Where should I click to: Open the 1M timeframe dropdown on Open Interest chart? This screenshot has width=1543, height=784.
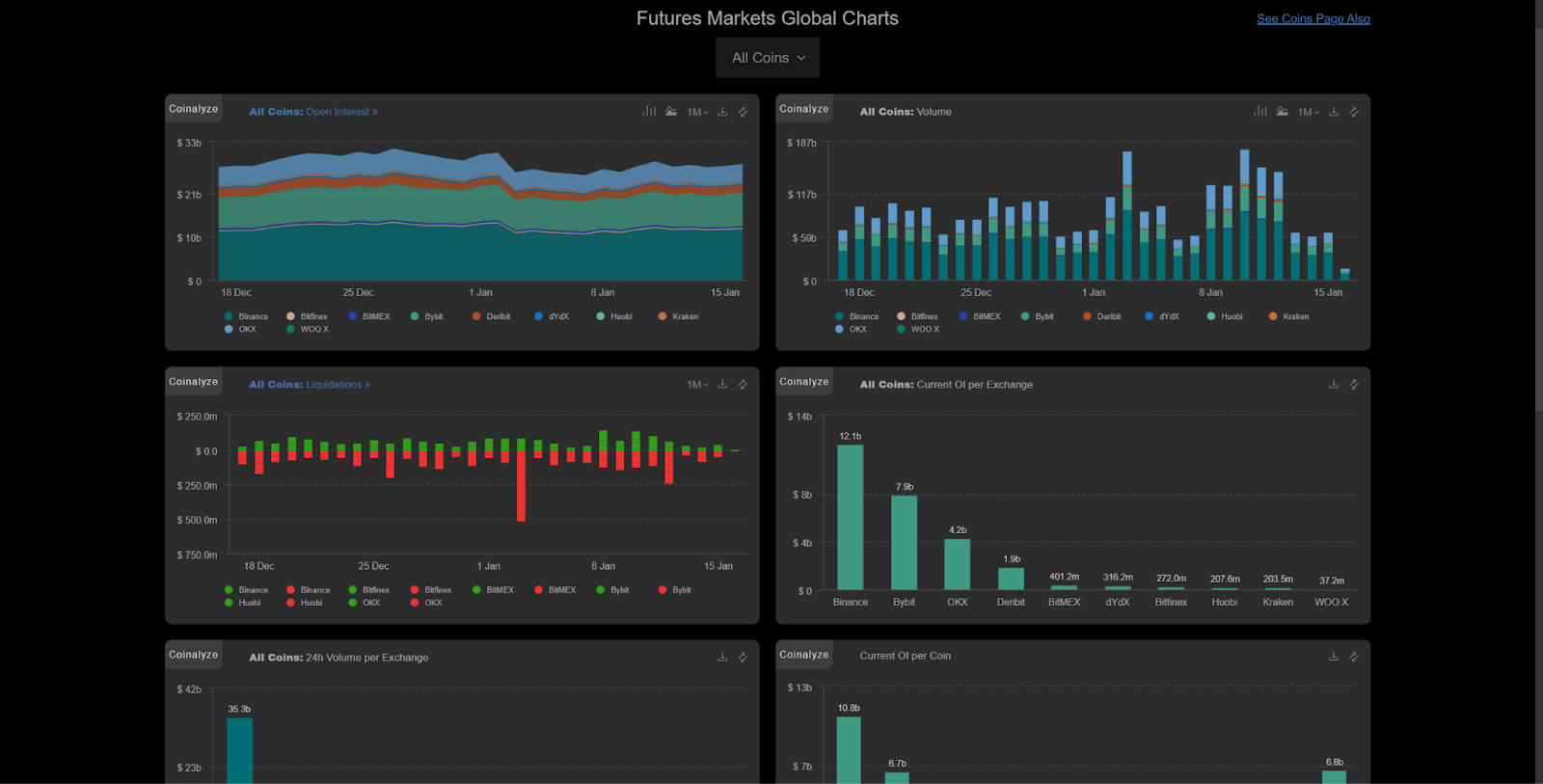click(x=697, y=113)
